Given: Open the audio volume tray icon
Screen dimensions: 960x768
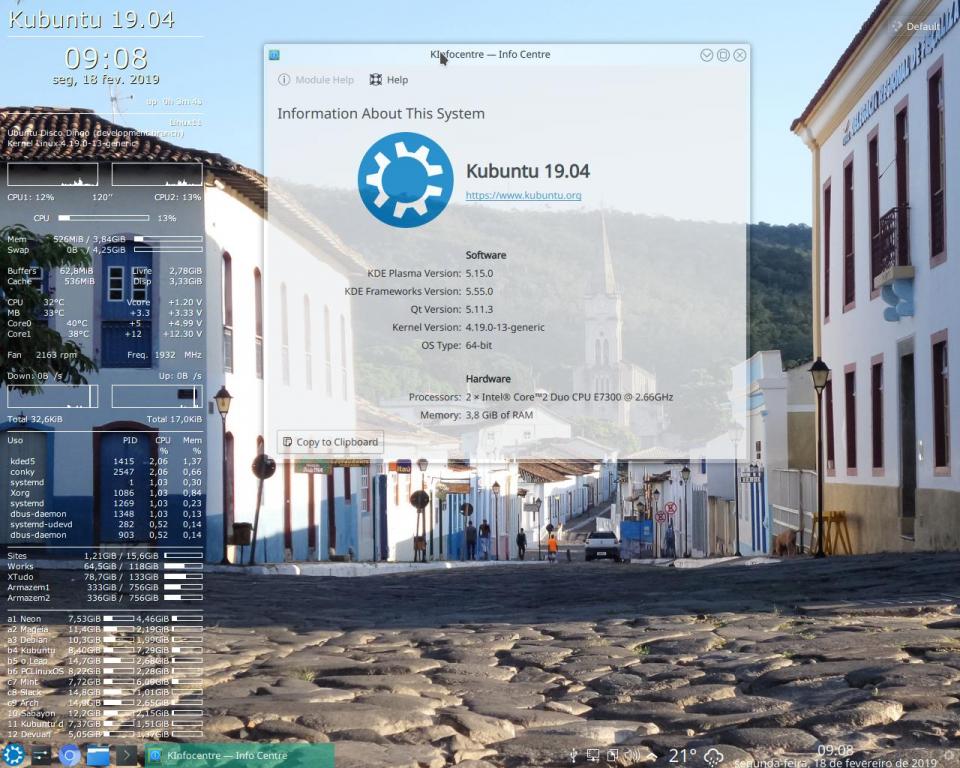Looking at the screenshot, I should [632, 755].
